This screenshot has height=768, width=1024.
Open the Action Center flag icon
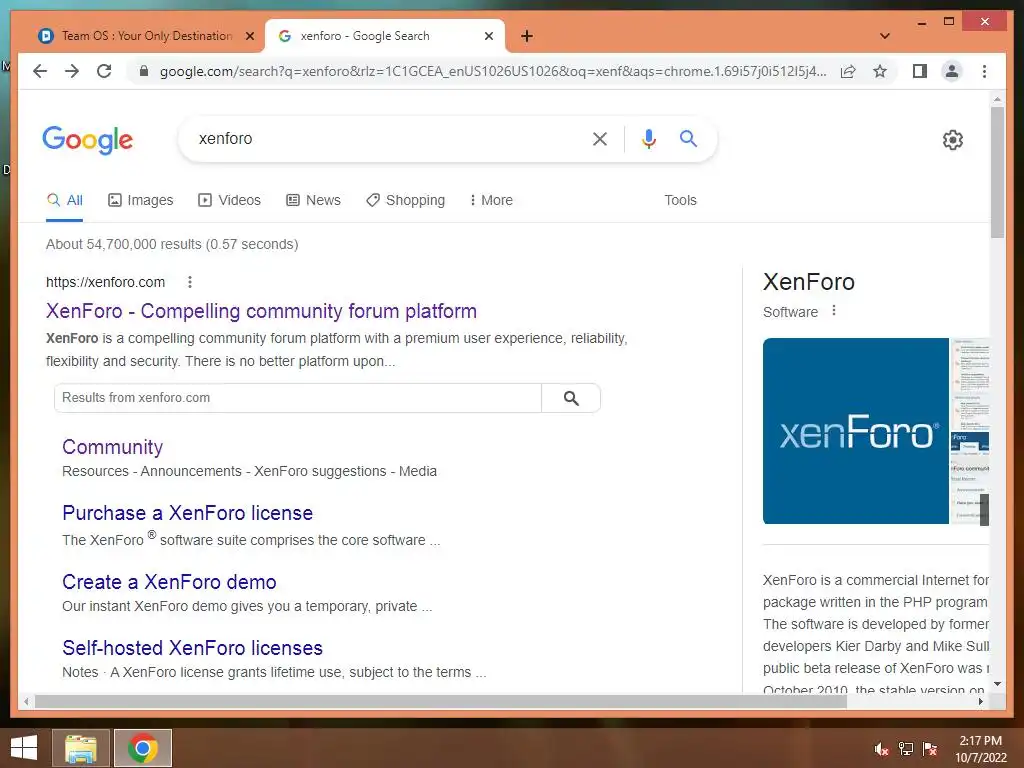tap(930, 749)
